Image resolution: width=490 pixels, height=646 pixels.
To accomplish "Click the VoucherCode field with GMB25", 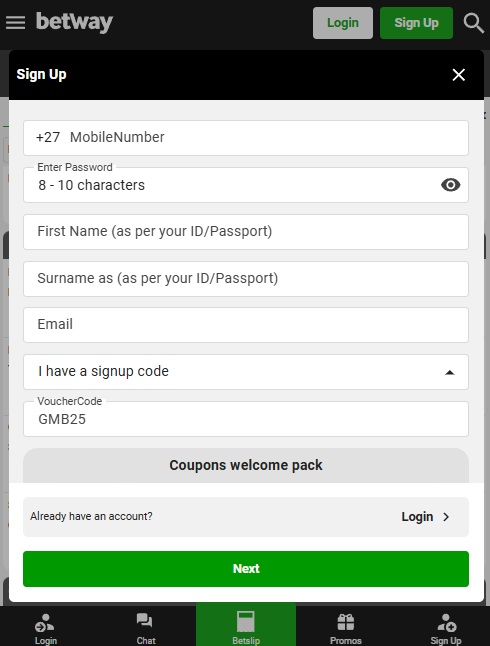I will [246, 419].
